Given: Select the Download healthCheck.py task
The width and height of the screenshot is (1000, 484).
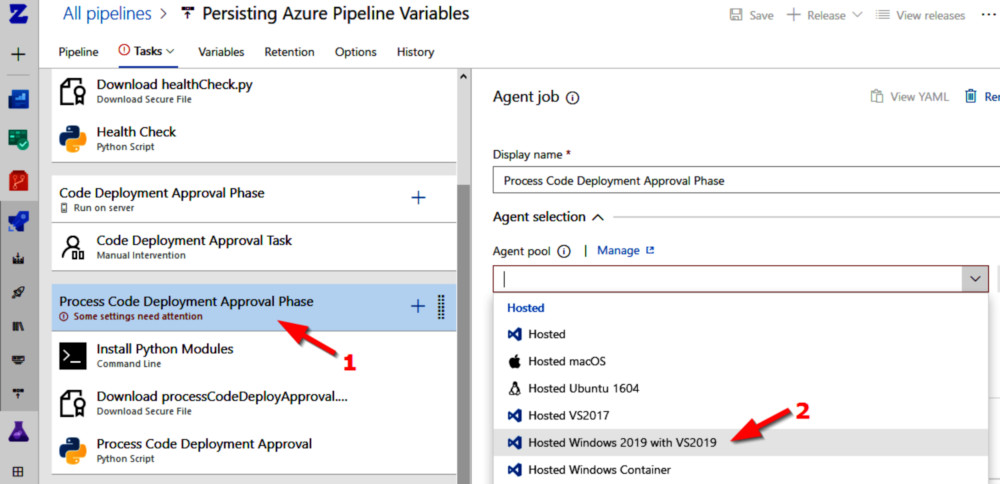Looking at the screenshot, I should [x=254, y=91].
